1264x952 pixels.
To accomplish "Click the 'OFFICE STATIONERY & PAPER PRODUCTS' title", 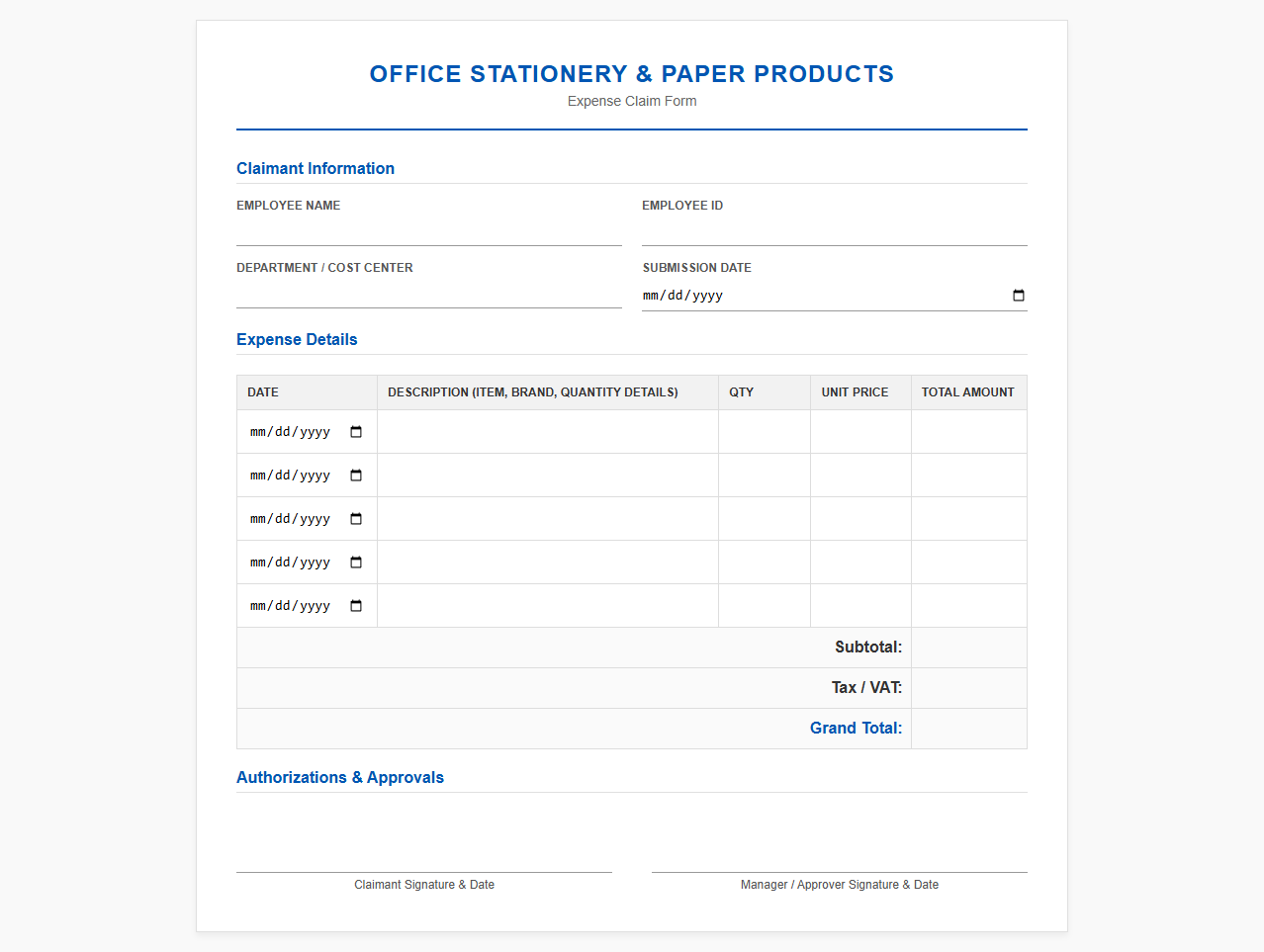I will [x=632, y=74].
